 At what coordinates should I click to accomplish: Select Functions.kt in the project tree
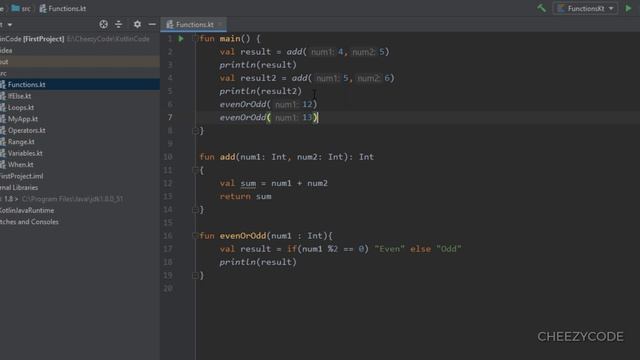80,84
